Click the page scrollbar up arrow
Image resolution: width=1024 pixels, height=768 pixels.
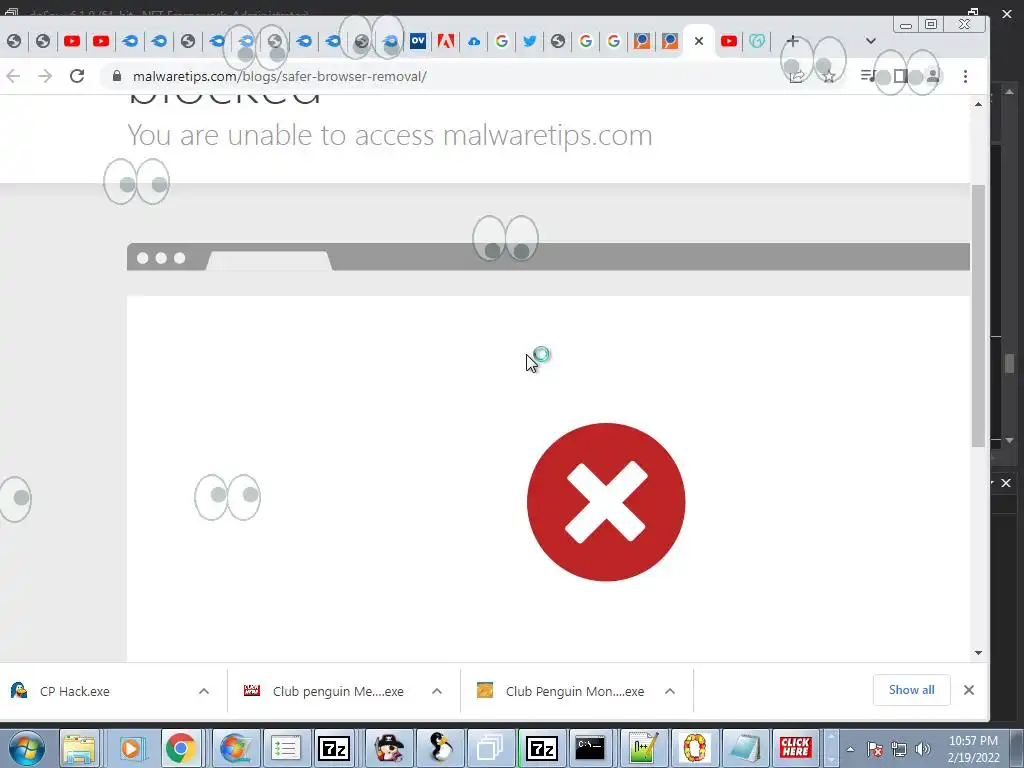coord(978,104)
